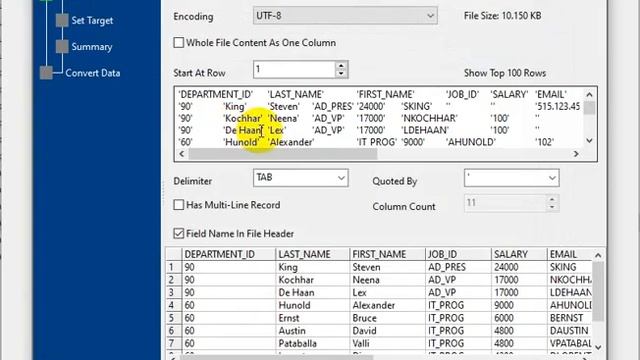Click the '24000' salary cell in grid
Screen dimensions: 640x360
click(x=519, y=267)
